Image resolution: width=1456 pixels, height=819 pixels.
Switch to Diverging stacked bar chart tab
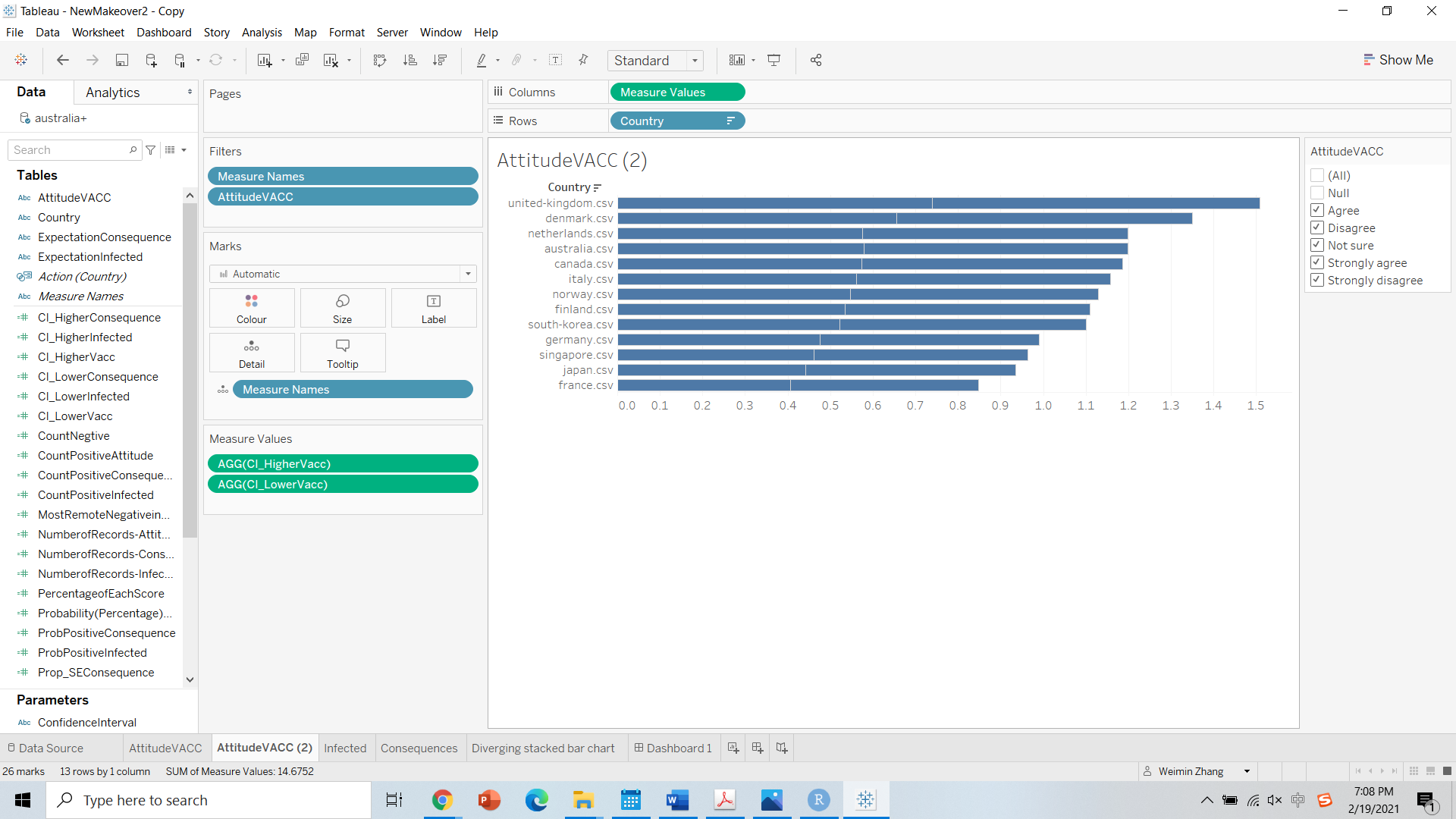543,748
